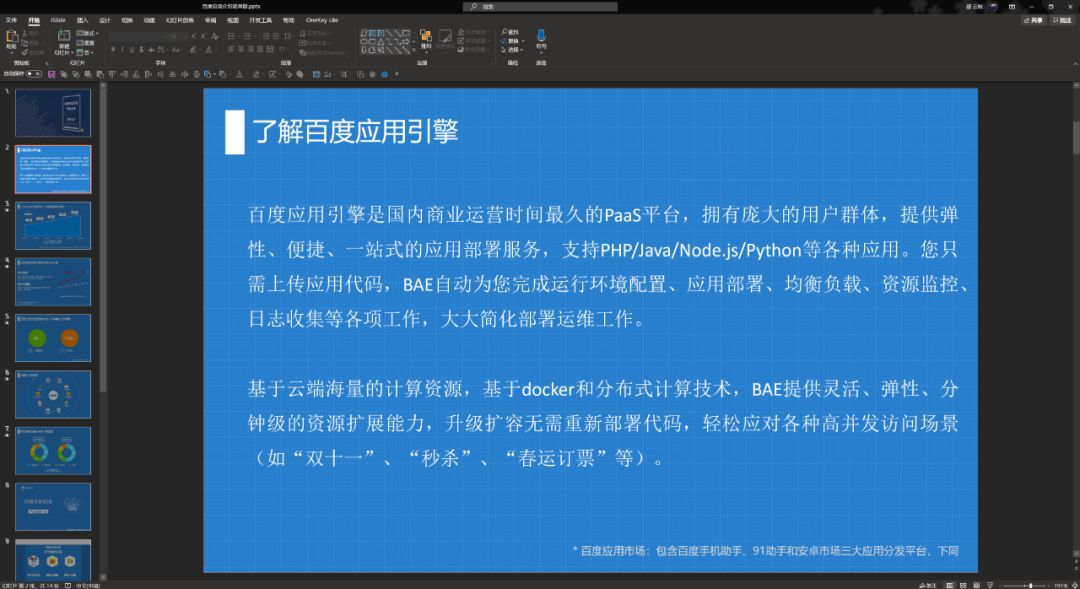Click the search box in the title bar

point(540,6)
